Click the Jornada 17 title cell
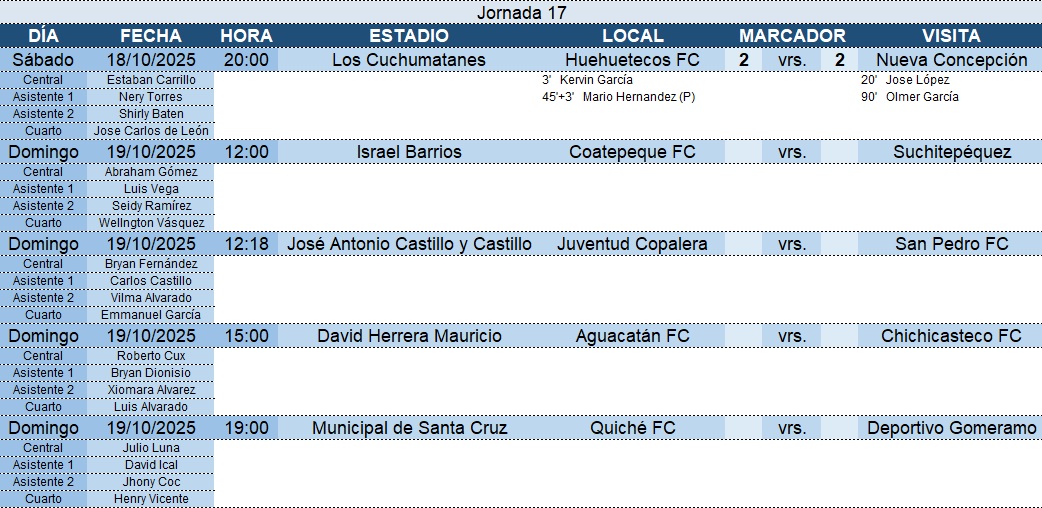 pos(521,13)
